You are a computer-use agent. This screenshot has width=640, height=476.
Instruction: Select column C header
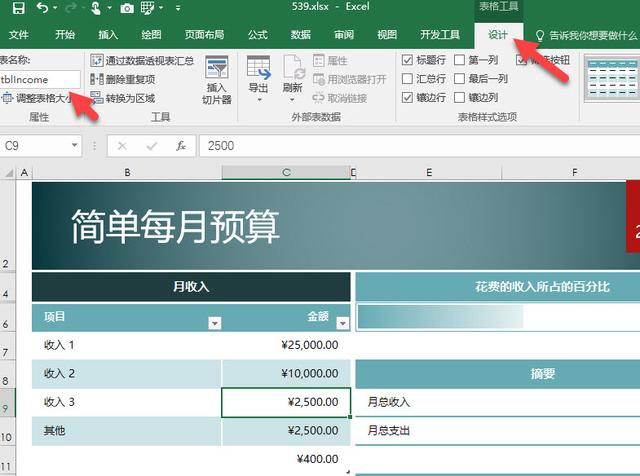coord(286,173)
